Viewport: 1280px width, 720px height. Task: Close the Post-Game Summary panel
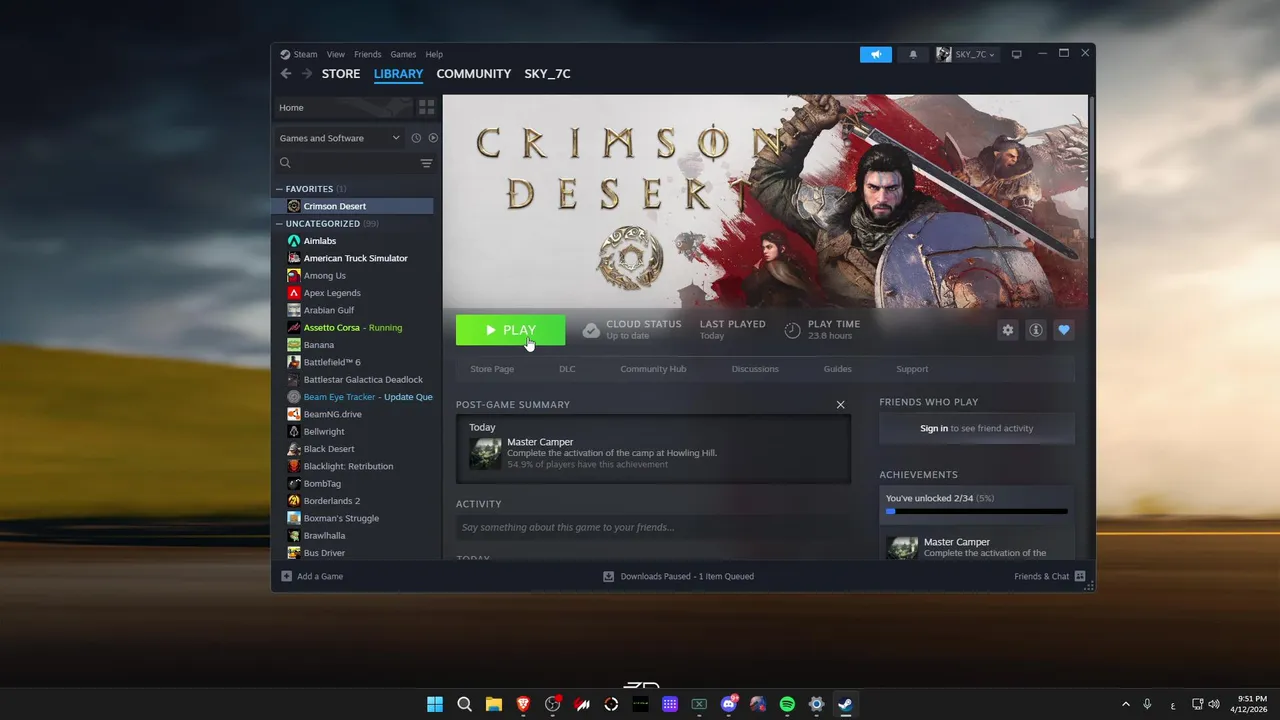click(x=840, y=405)
